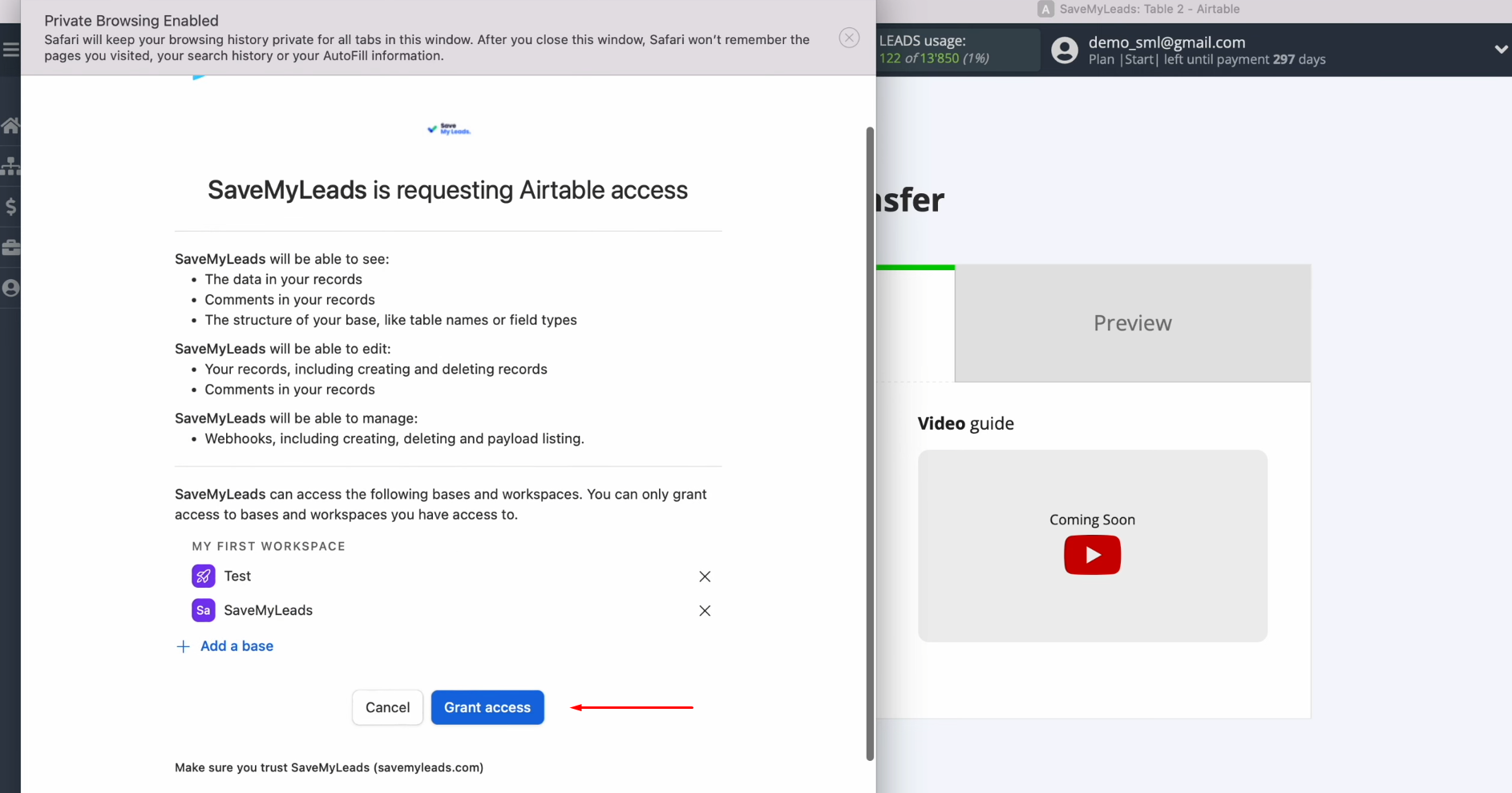Remove the Test base from access list

tap(705, 577)
